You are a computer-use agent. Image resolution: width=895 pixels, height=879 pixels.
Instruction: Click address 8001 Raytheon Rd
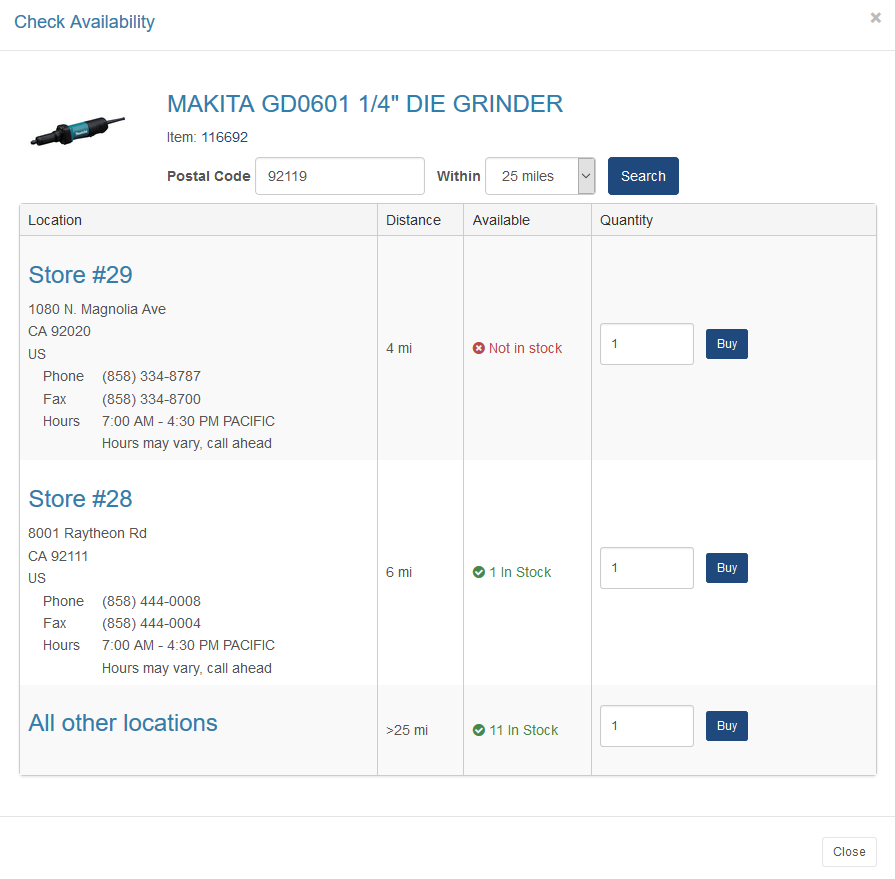tap(87, 533)
